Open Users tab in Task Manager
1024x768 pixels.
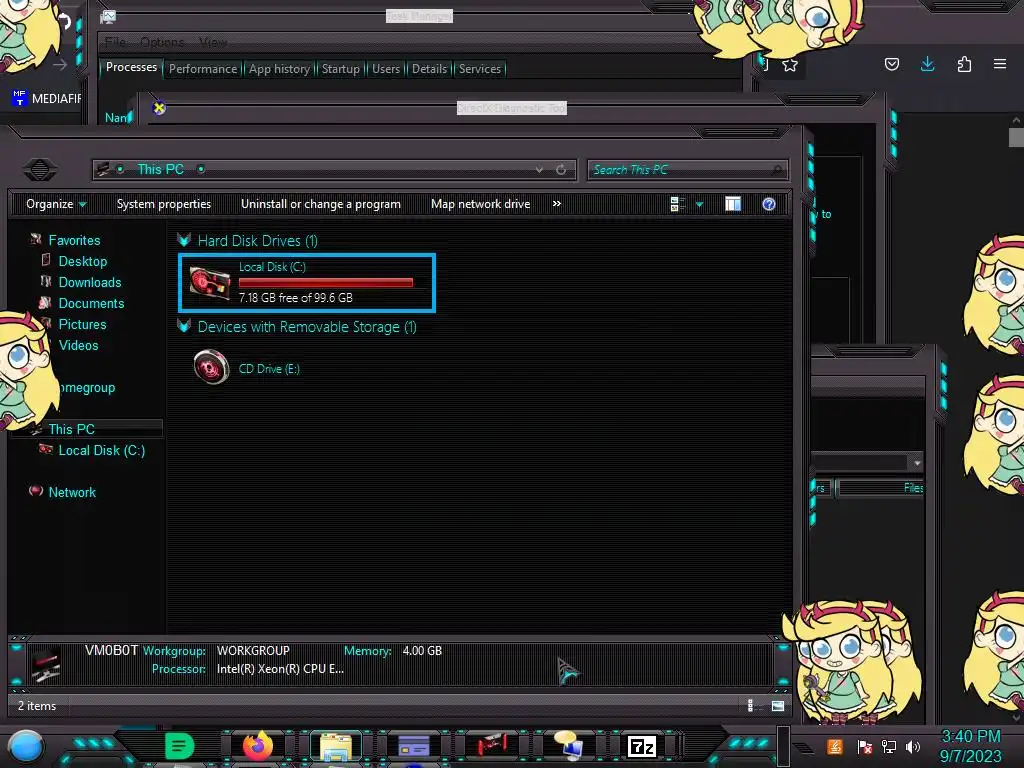386,69
